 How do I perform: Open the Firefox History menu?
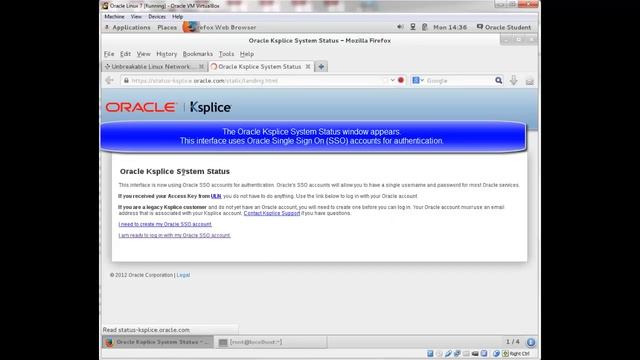(167, 54)
